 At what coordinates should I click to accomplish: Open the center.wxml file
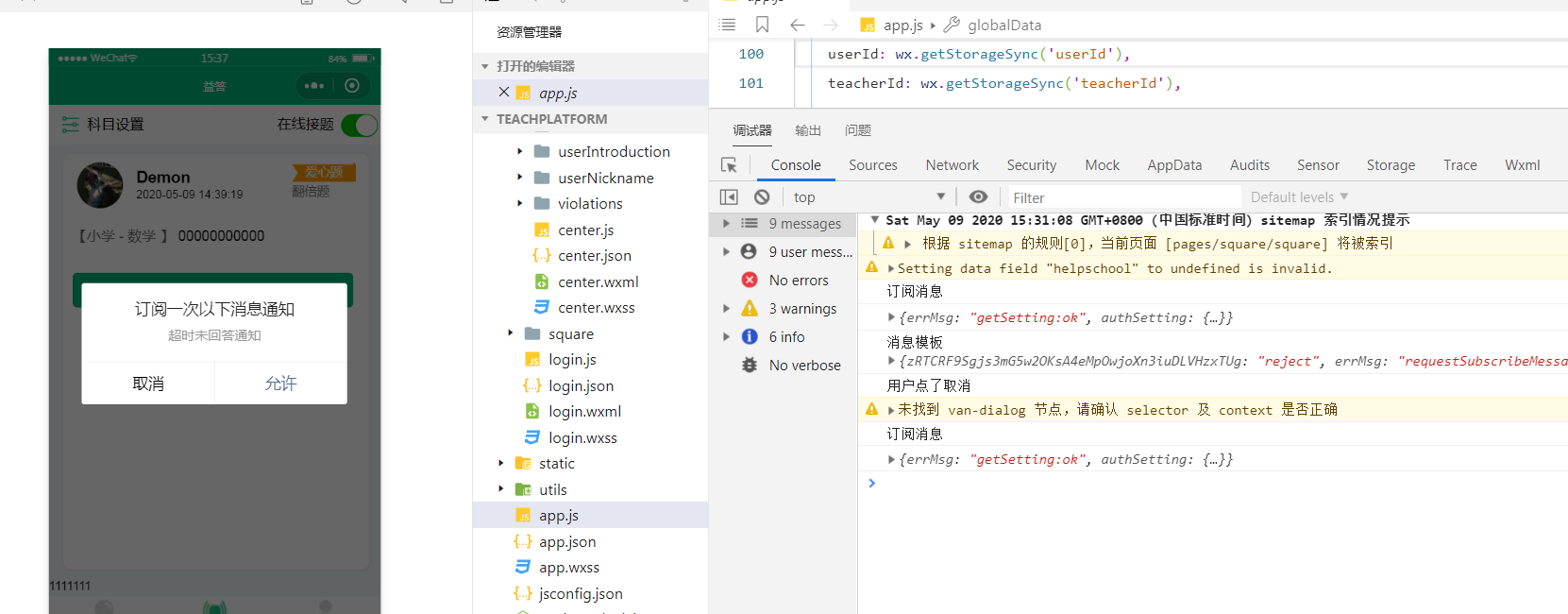[x=599, y=281]
